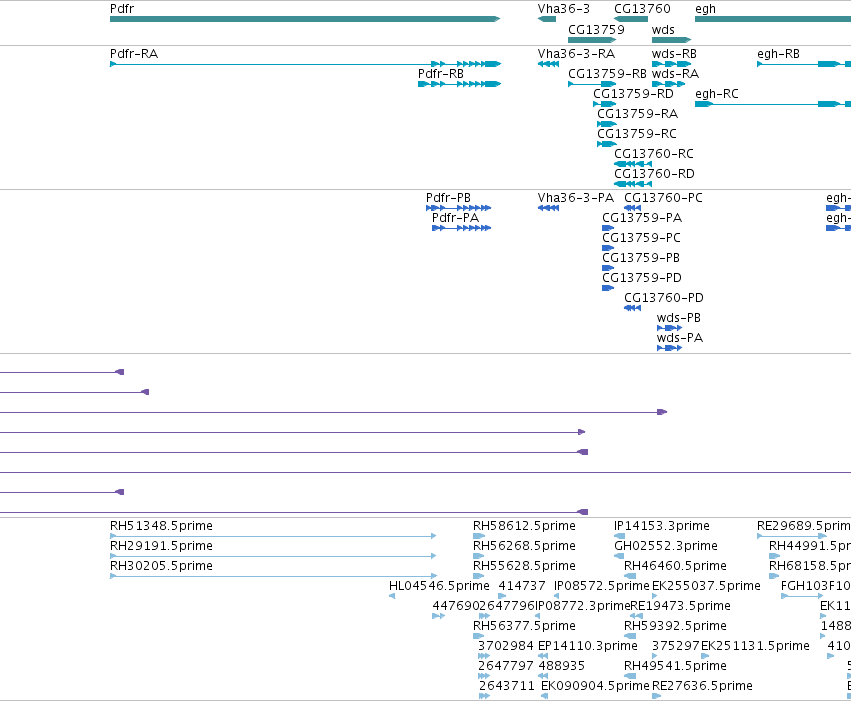
Task: Click the wds-PA protein label
Action: point(679,338)
